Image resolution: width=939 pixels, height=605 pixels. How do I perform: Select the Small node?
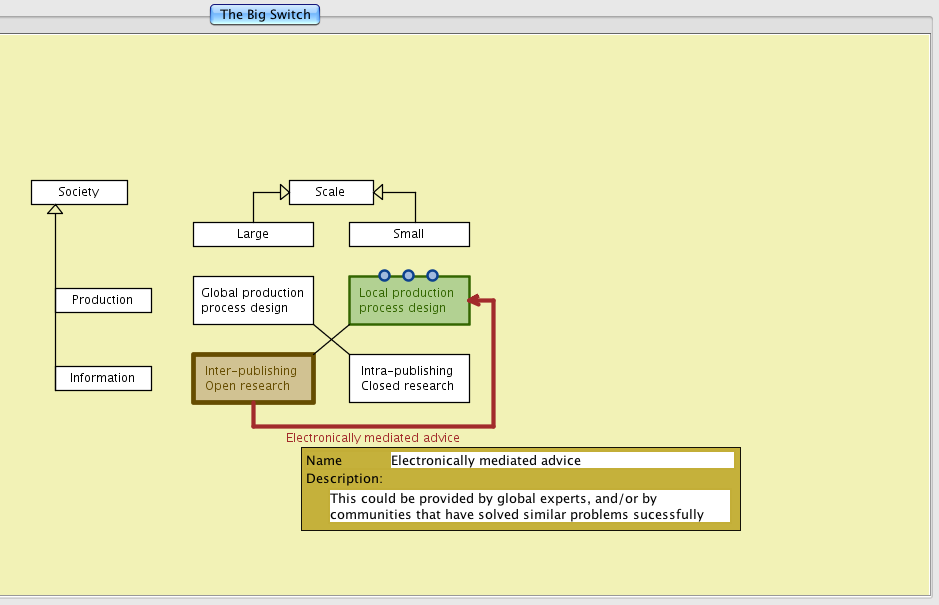(409, 234)
